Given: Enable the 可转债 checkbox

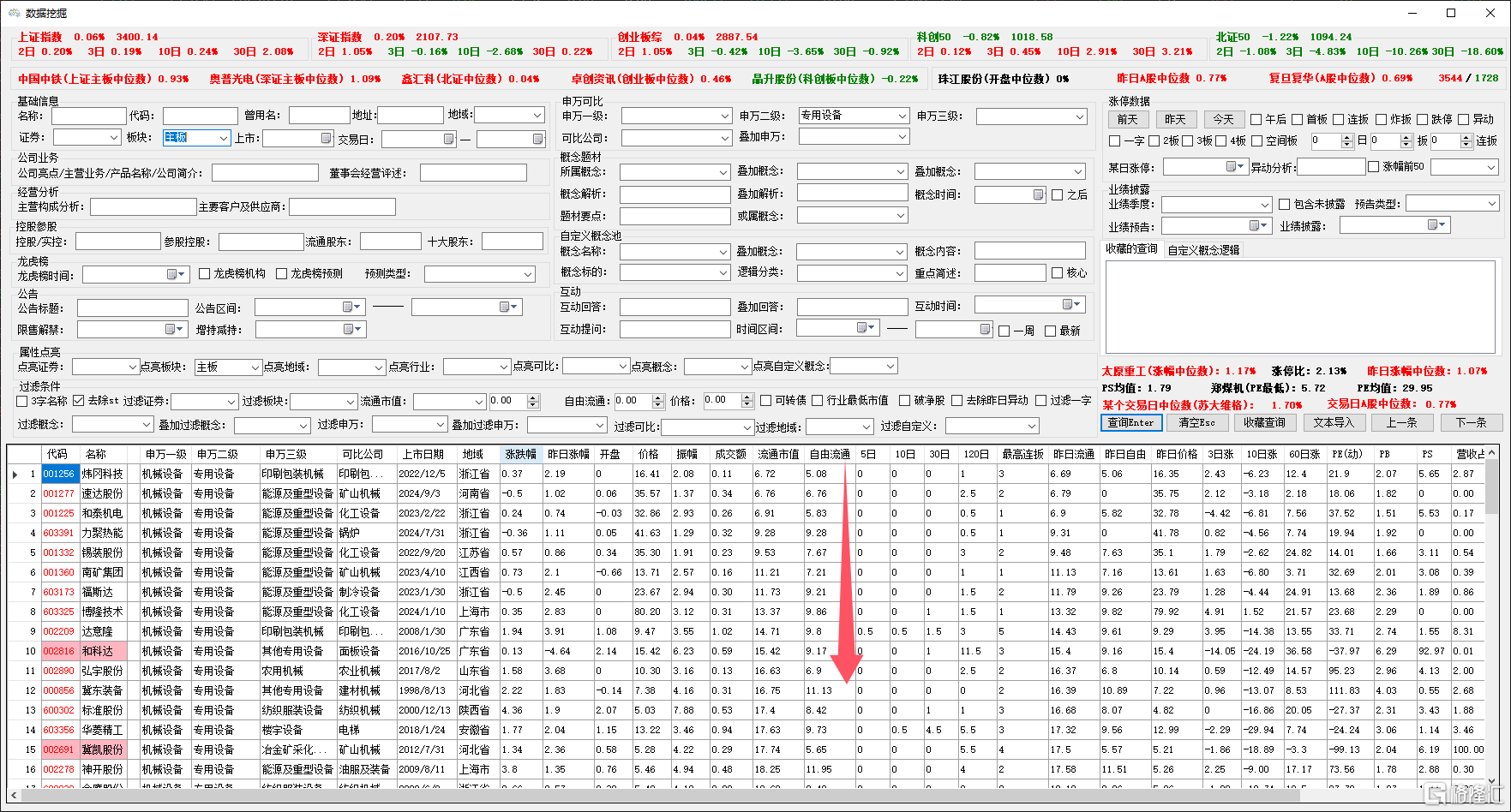Looking at the screenshot, I should (765, 400).
